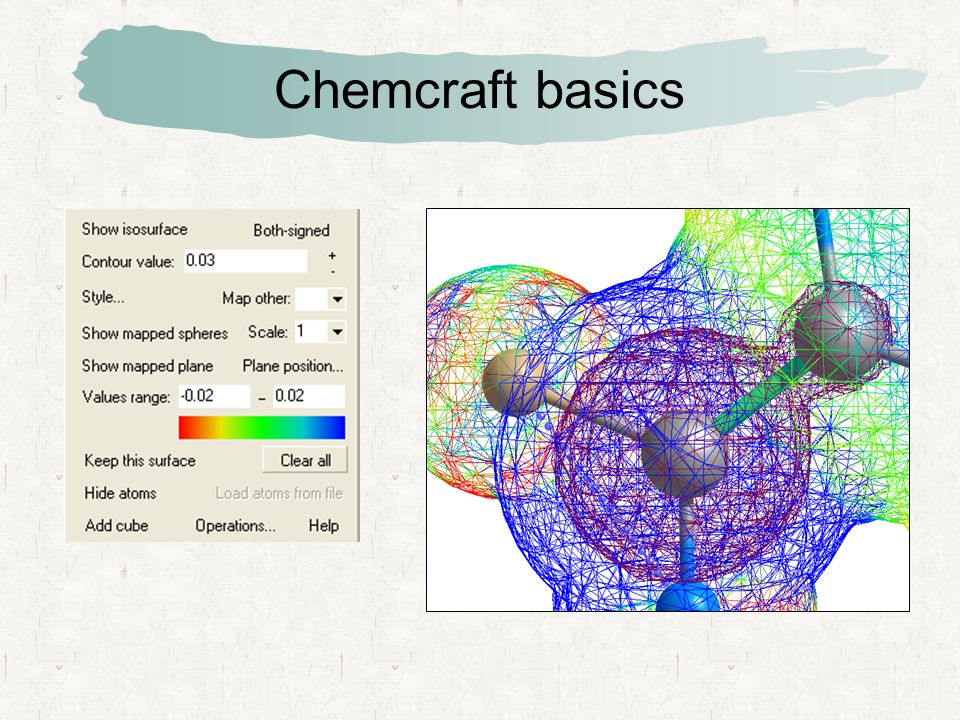Click the Contour value label
Viewport: 960px width, 720px height.
pos(128,262)
